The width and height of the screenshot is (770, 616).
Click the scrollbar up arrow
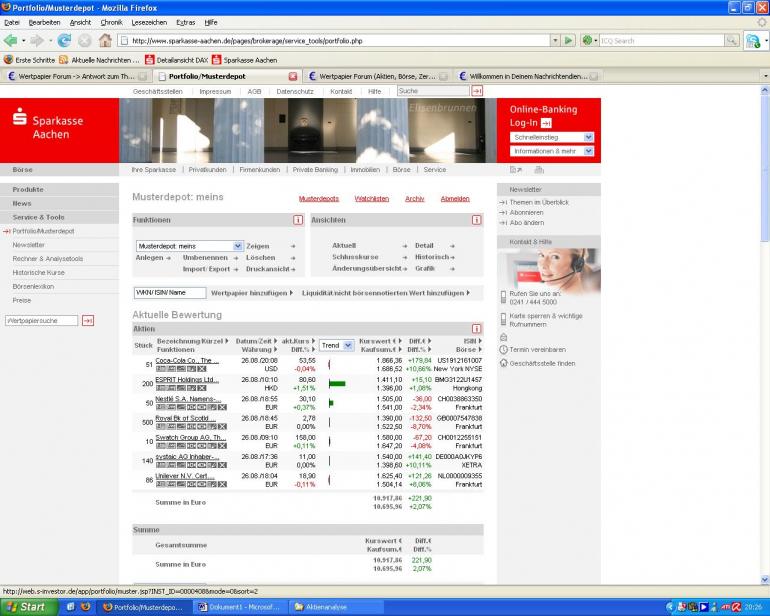point(765,90)
